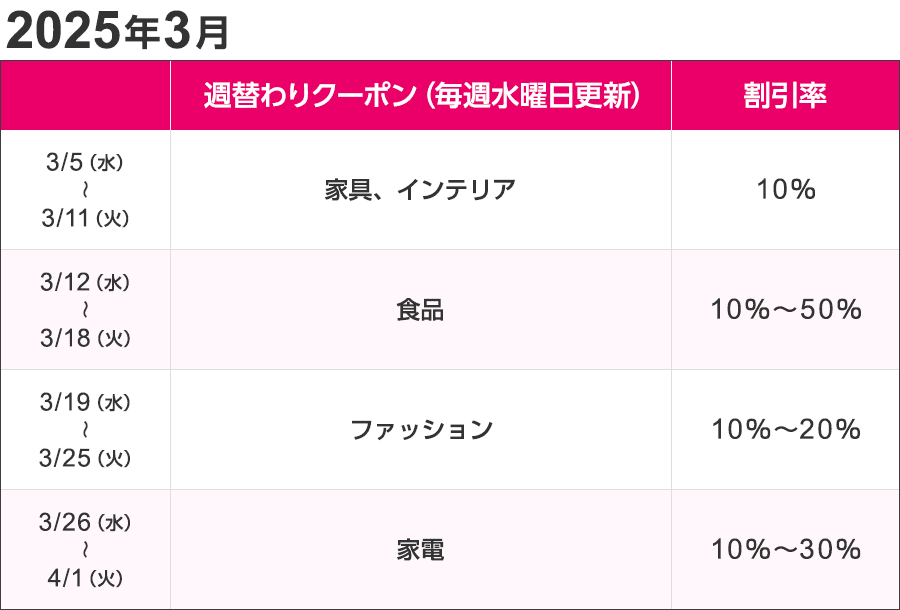The width and height of the screenshot is (900, 610).
Task: Click the 10%～20% discount rate
Action: [x=785, y=430]
